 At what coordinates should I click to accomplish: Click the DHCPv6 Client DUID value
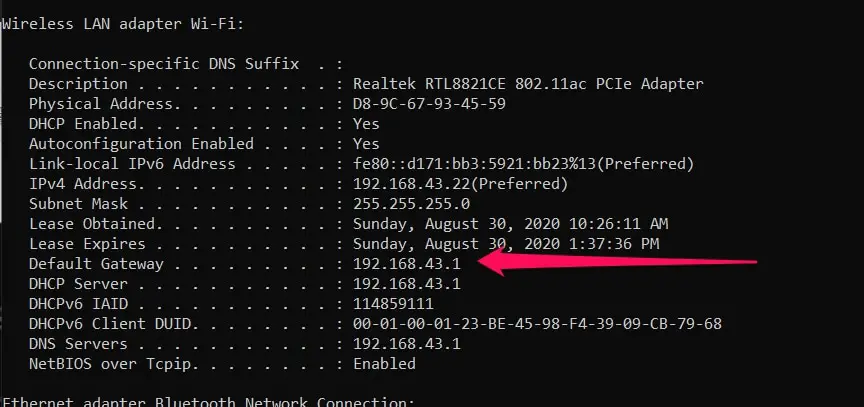click(x=537, y=324)
